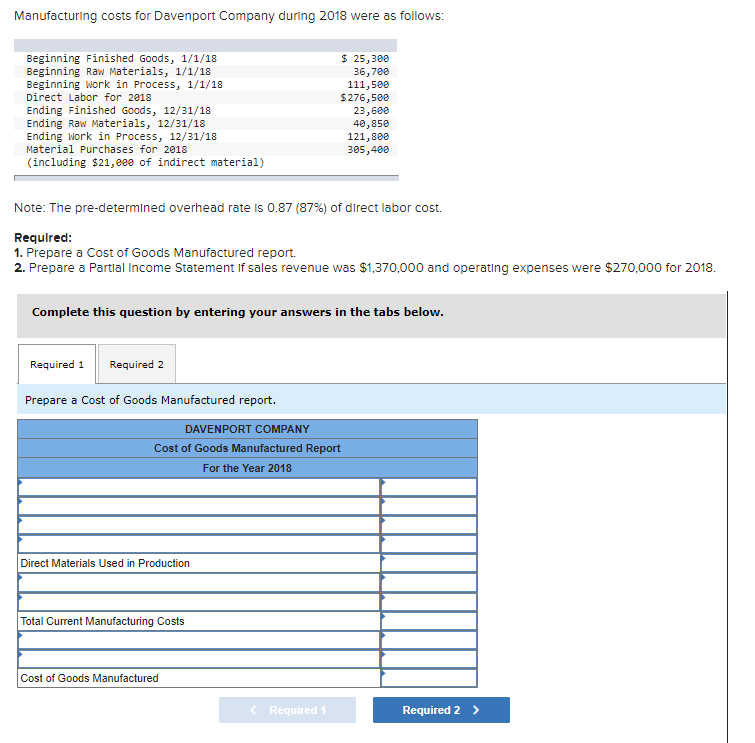The height and width of the screenshot is (743, 755).
Task: Click the 'Direct Materials Used in Production' label
Action: click(105, 563)
